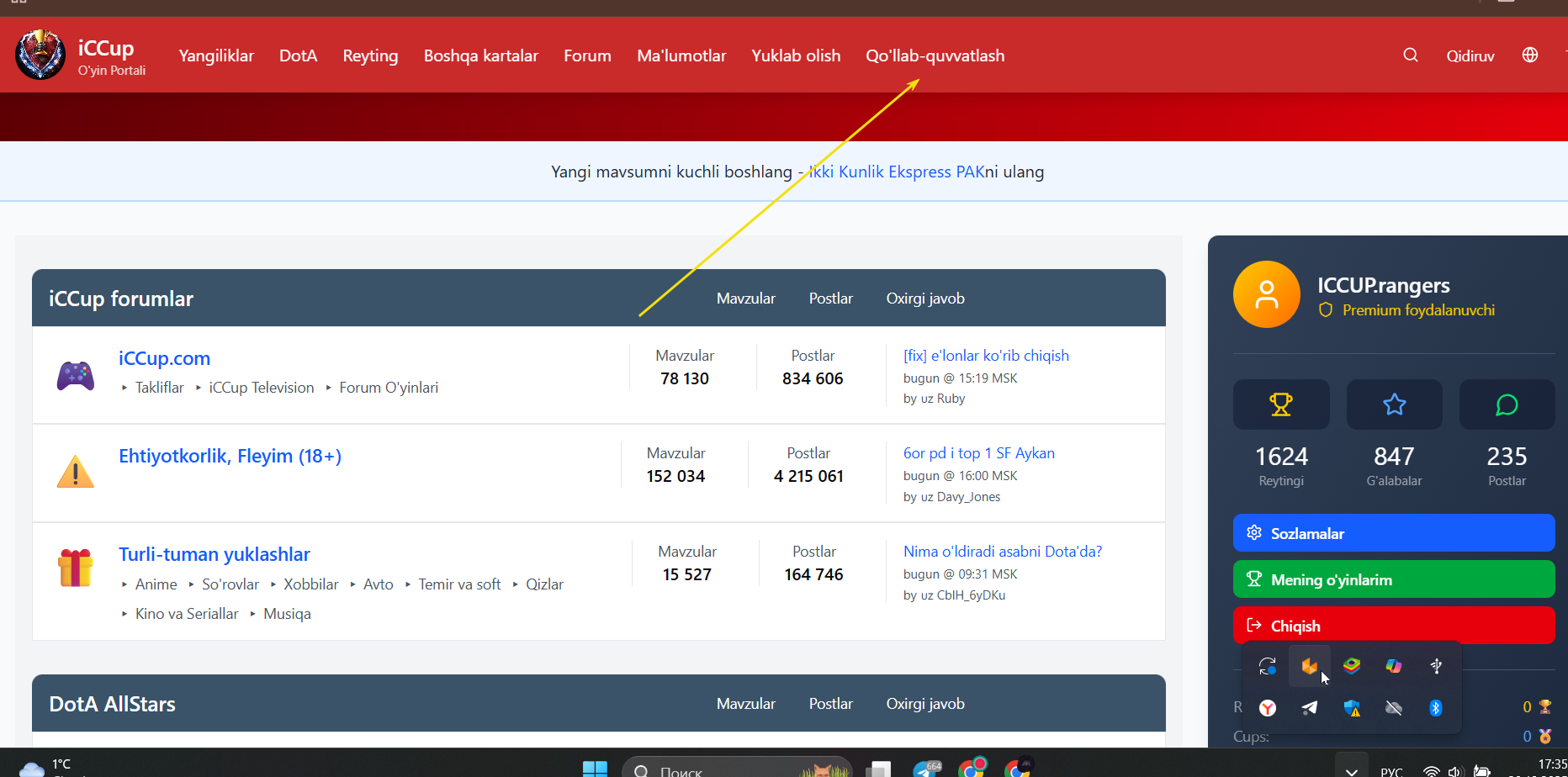Click the Sozlamalar settings button

pyautogui.click(x=1394, y=533)
